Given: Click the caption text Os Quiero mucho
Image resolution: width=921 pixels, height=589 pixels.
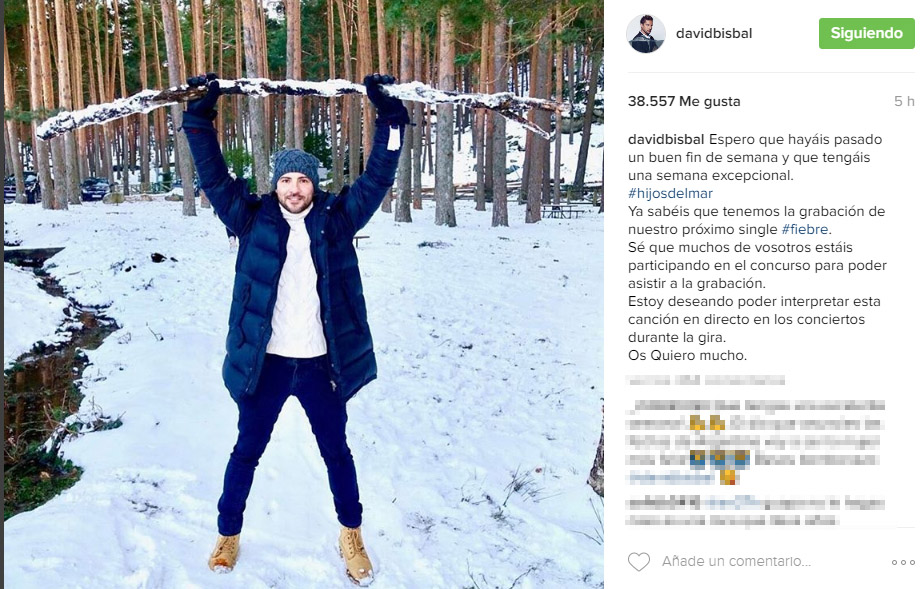Looking at the screenshot, I should 687,355.
